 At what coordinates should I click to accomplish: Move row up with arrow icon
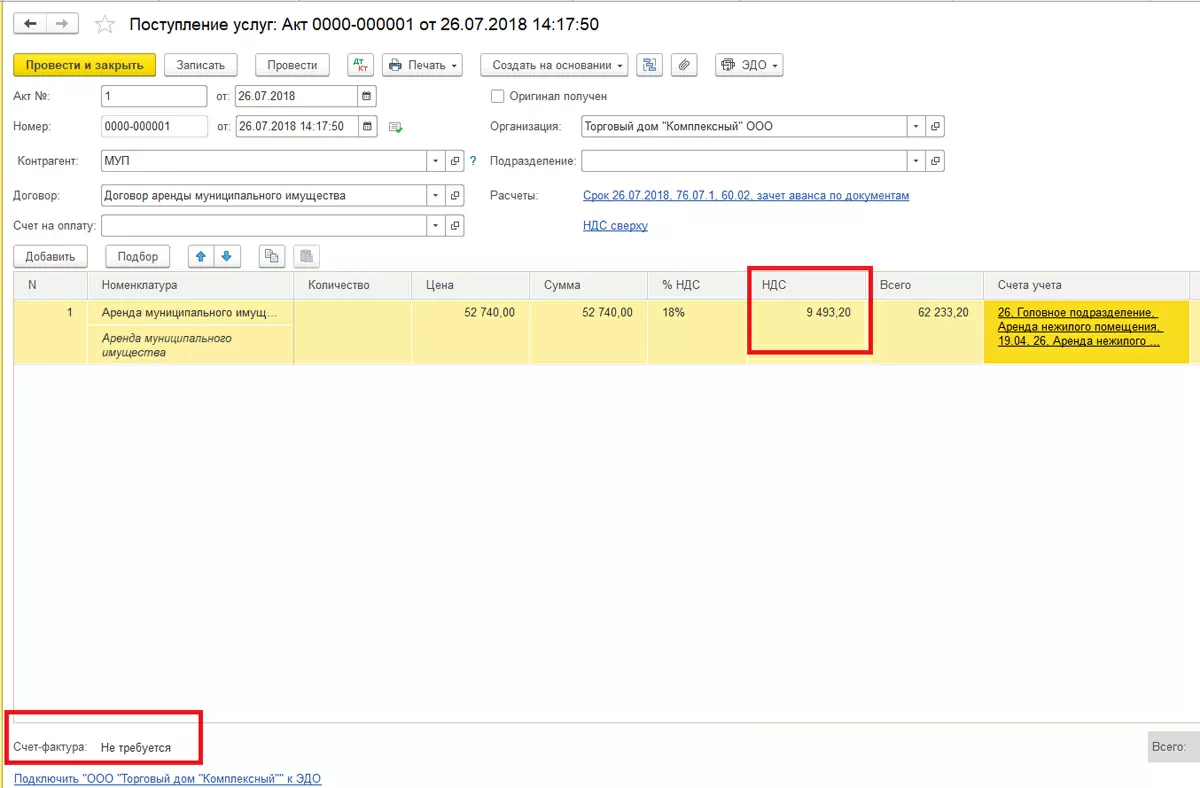click(x=202, y=256)
